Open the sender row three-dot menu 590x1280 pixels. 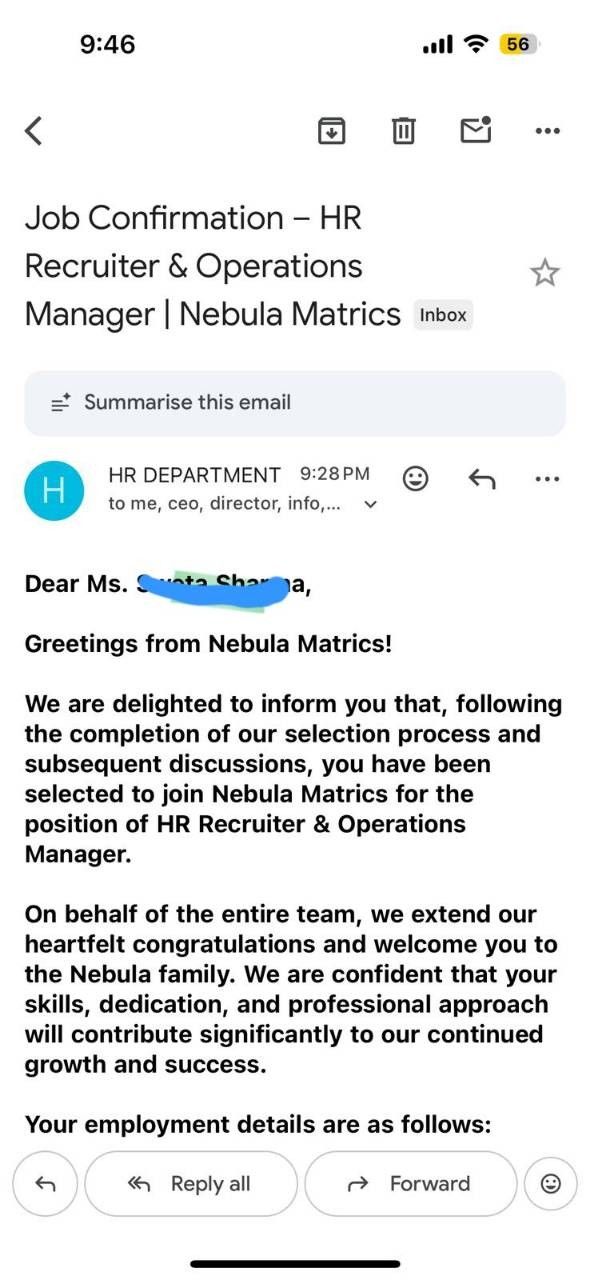point(547,479)
